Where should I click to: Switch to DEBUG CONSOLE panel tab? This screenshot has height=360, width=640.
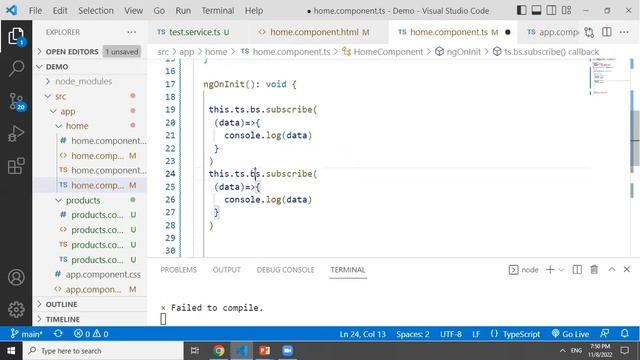tap(285, 270)
